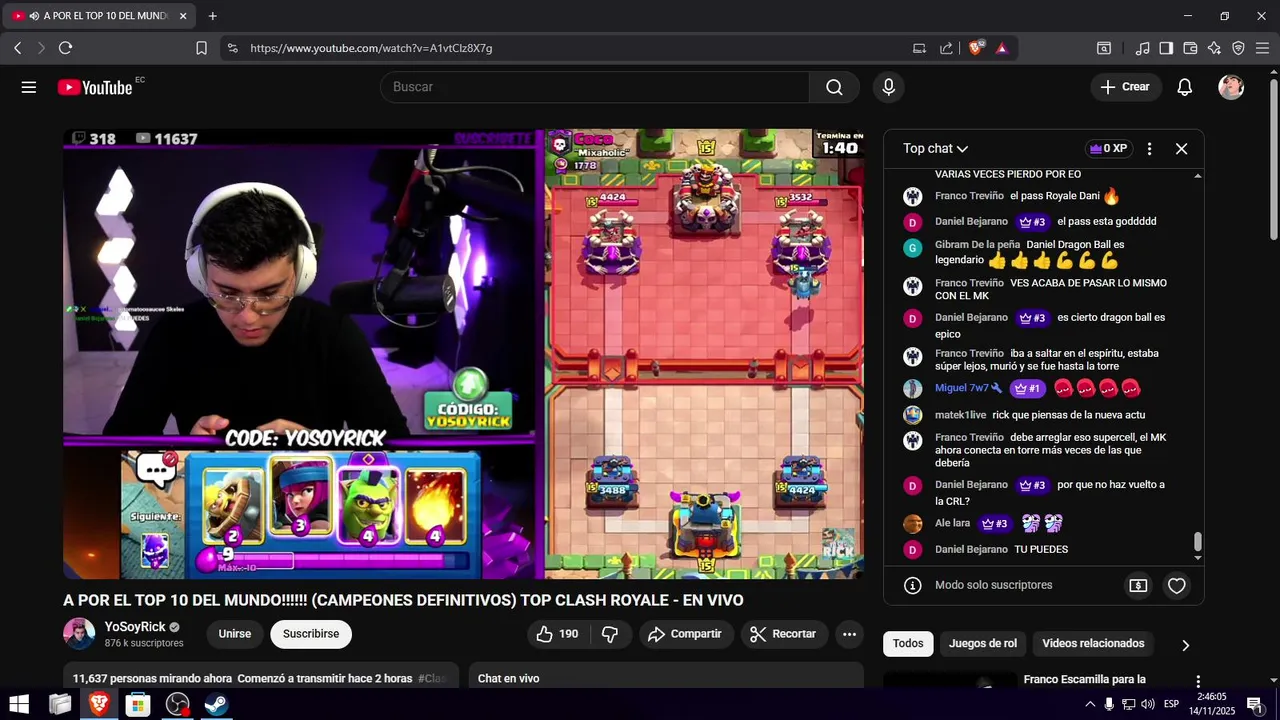This screenshot has height=720, width=1280.
Task: Open the YouTube notifications bell
Action: 1184,87
